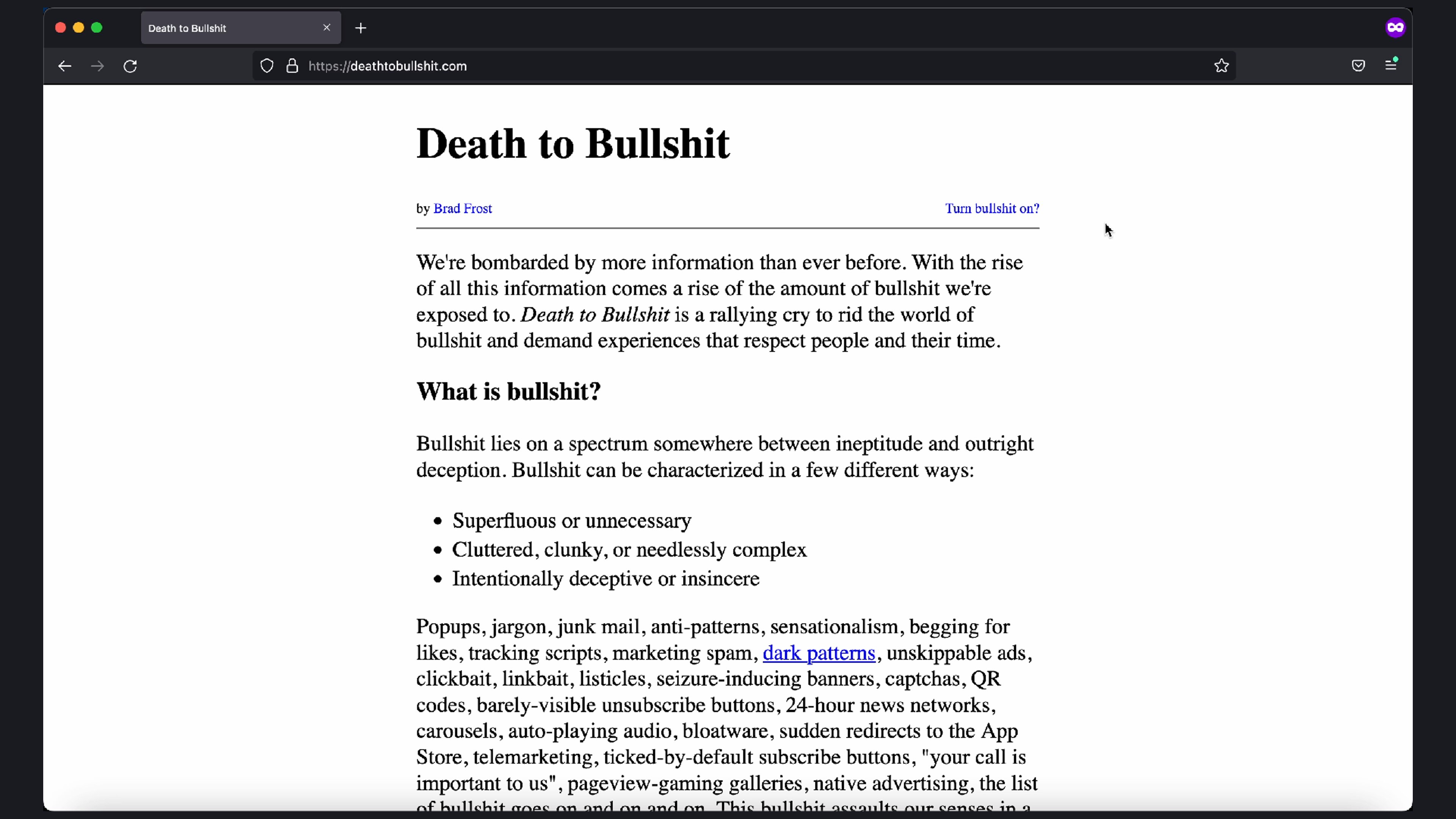Click the site security padlock icon
Image resolution: width=1456 pixels, height=819 pixels.
click(292, 66)
